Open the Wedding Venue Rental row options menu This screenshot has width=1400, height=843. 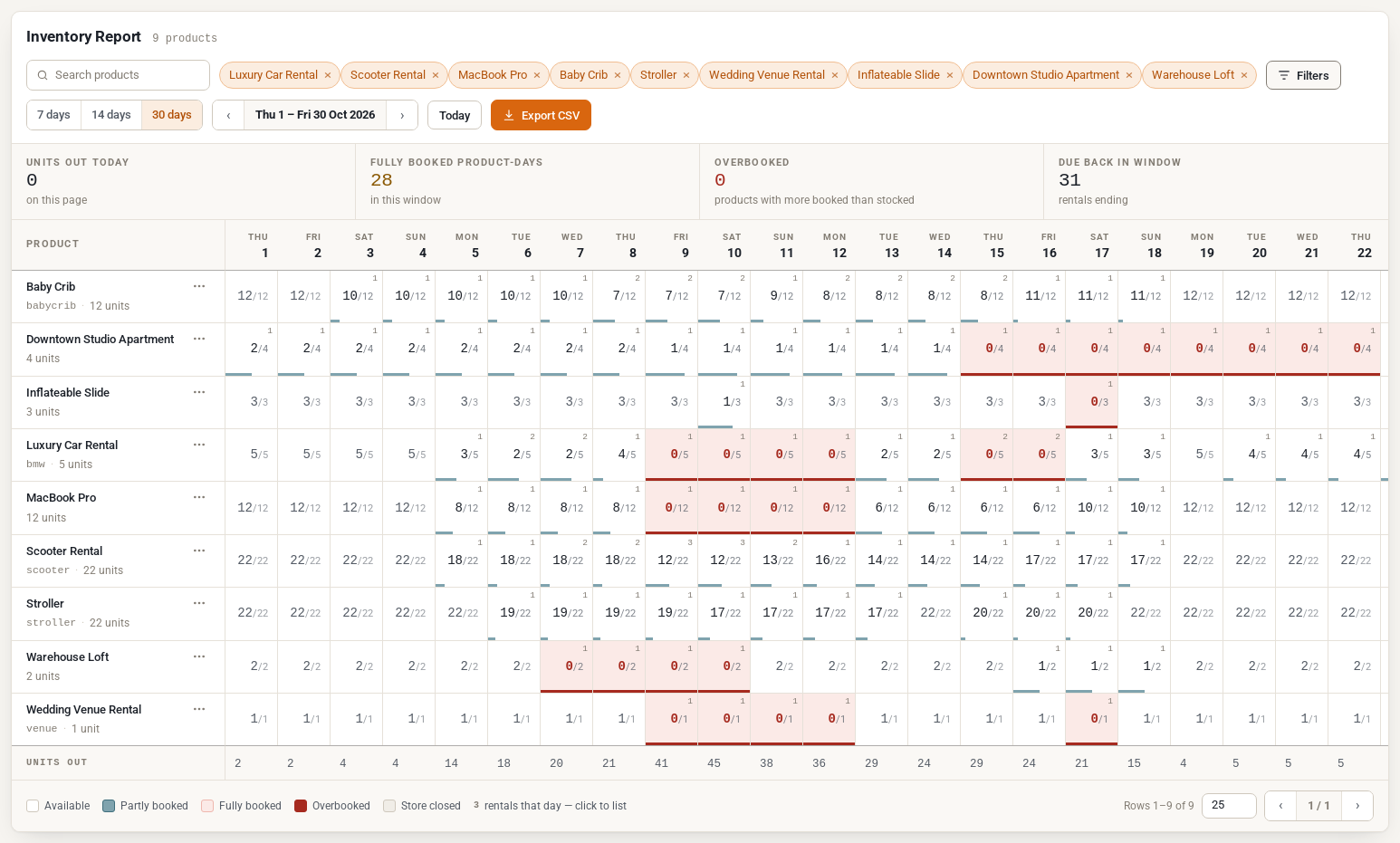199,709
